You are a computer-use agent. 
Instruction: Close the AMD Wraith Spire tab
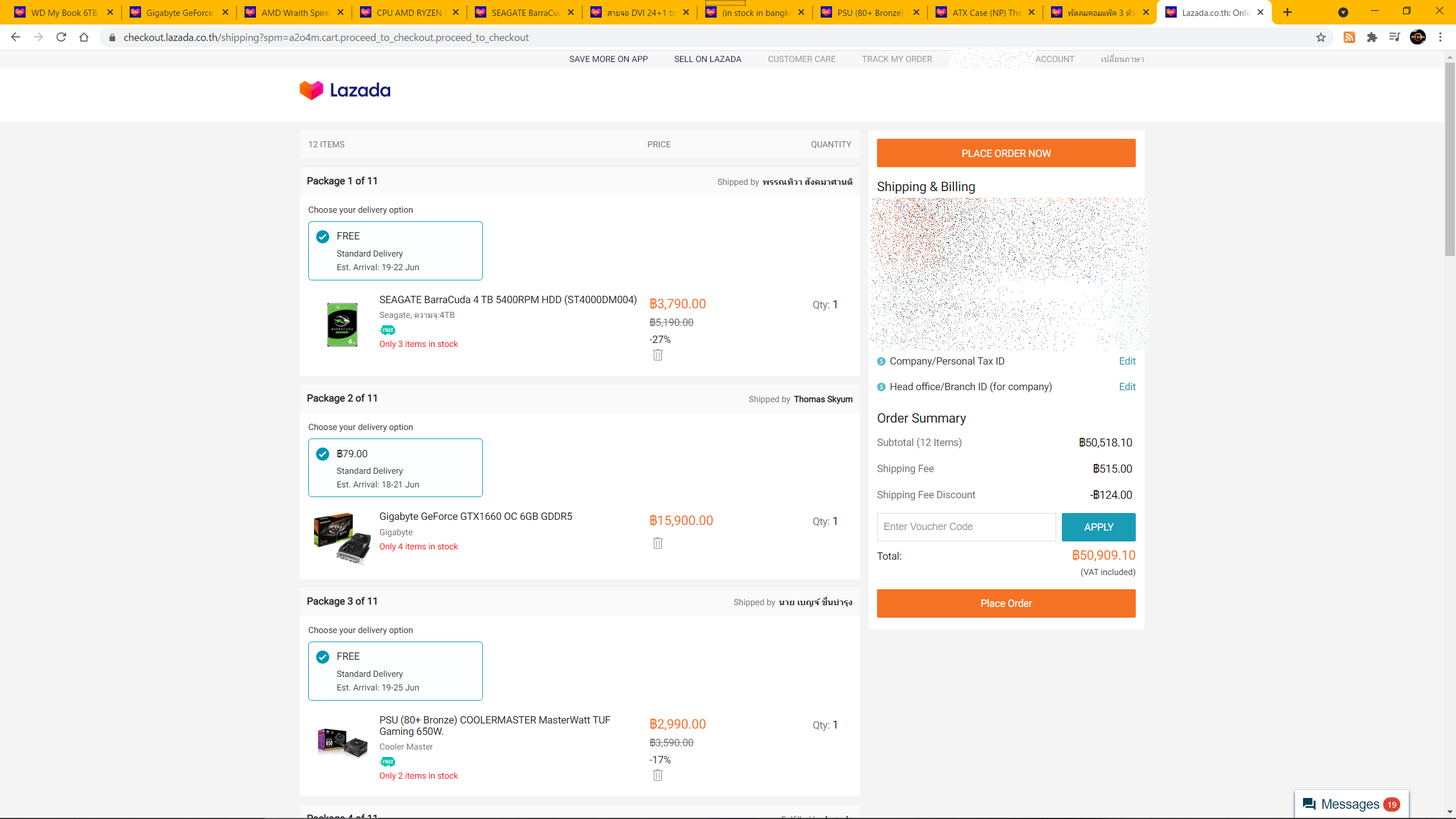tap(341, 13)
